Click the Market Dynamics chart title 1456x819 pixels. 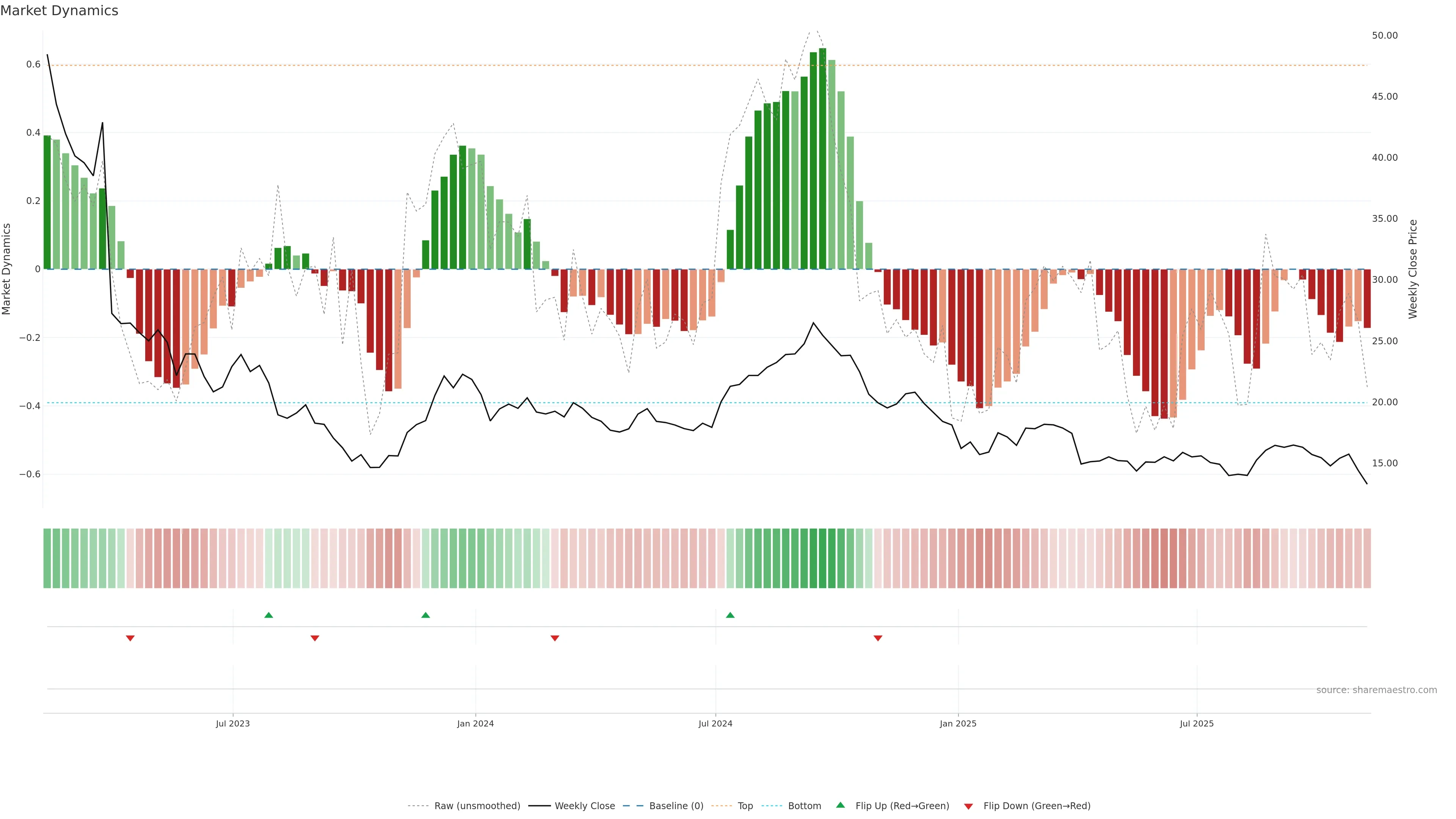coord(60,11)
